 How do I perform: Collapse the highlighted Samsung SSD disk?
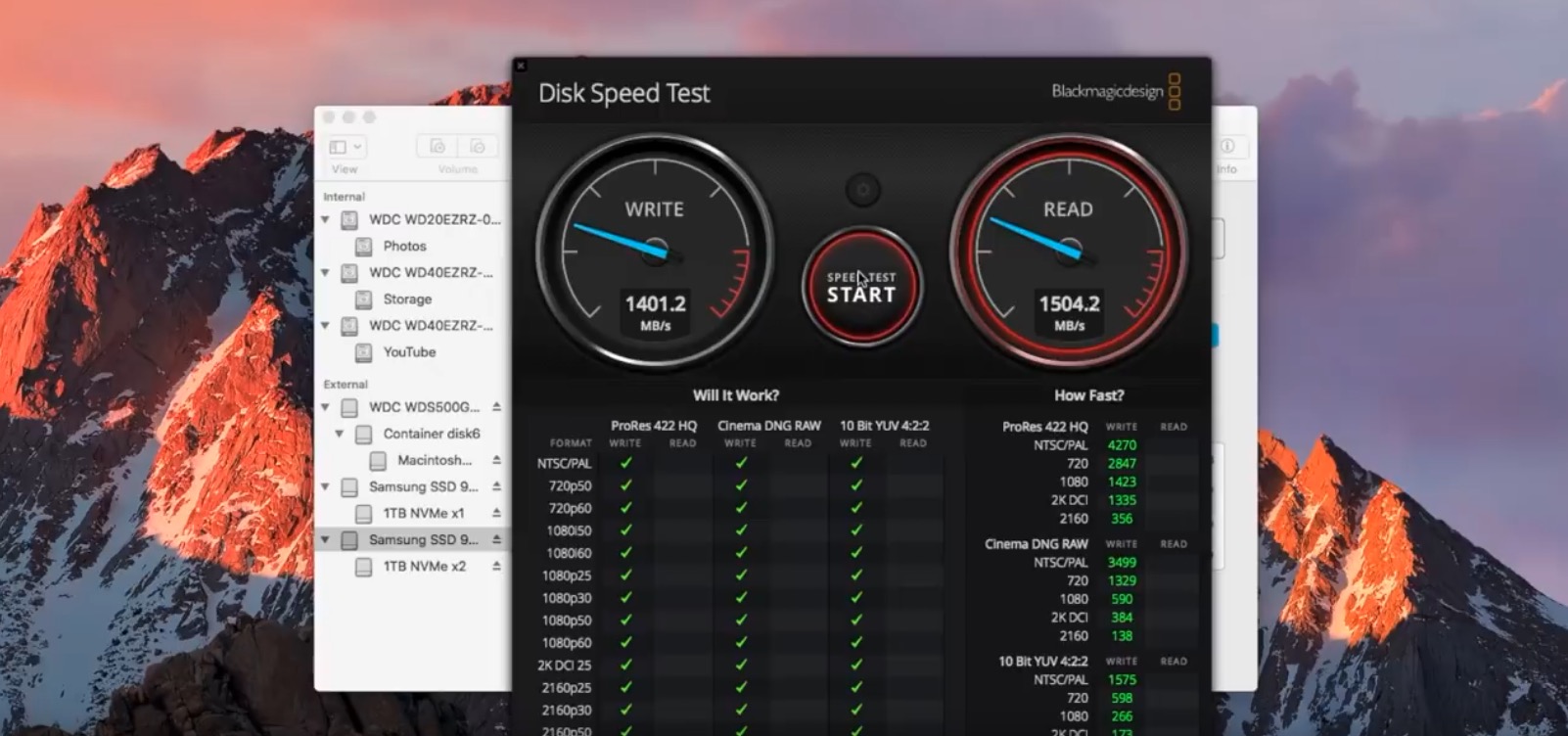tap(326, 539)
